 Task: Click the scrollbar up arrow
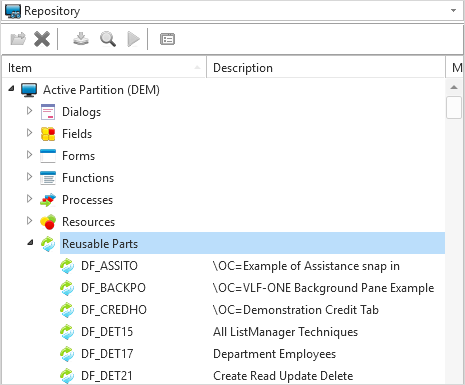[454, 87]
